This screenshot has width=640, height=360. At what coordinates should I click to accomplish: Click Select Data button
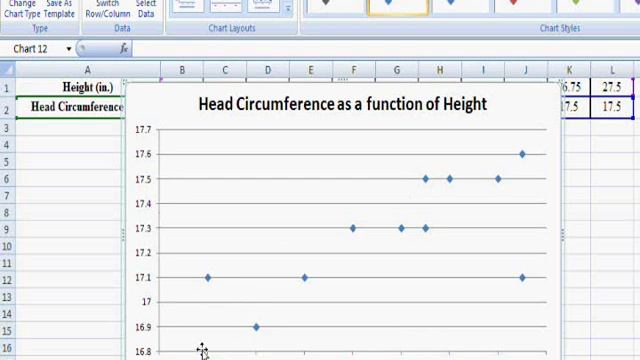pyautogui.click(x=146, y=9)
